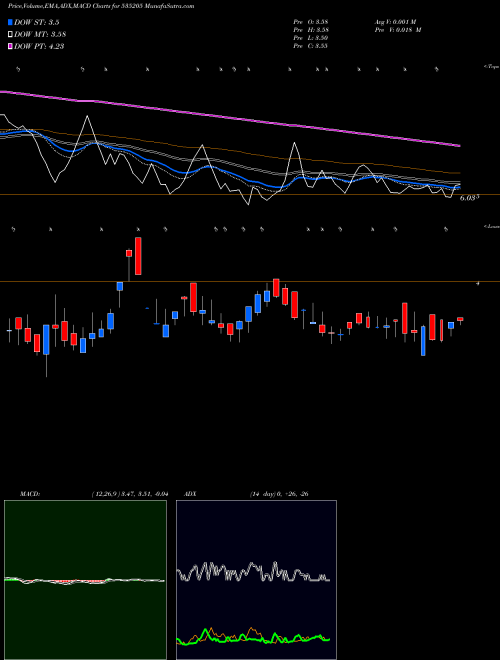Viewport: 500px width, 660px height.
Task: Click the magenta long-term trend line
Action: point(230,117)
